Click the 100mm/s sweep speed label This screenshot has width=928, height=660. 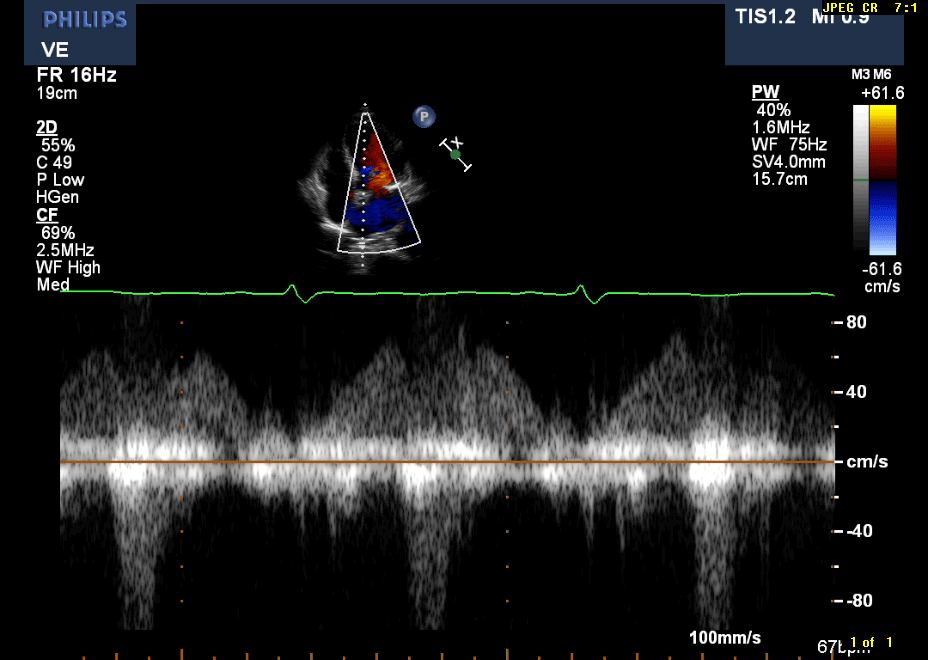pyautogui.click(x=724, y=637)
